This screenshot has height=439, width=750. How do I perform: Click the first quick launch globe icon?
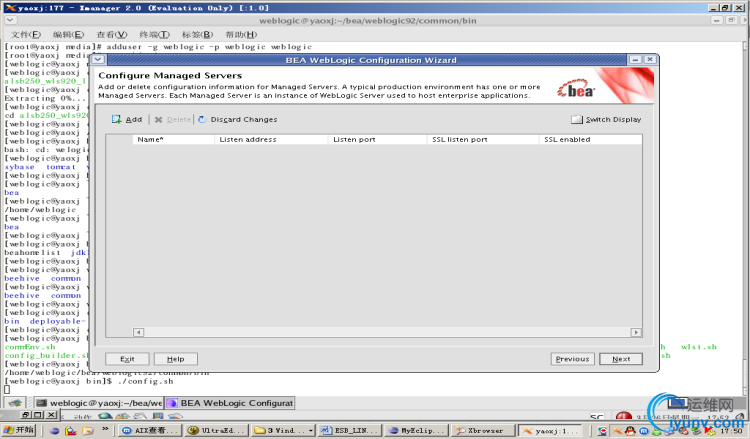[x=54, y=430]
